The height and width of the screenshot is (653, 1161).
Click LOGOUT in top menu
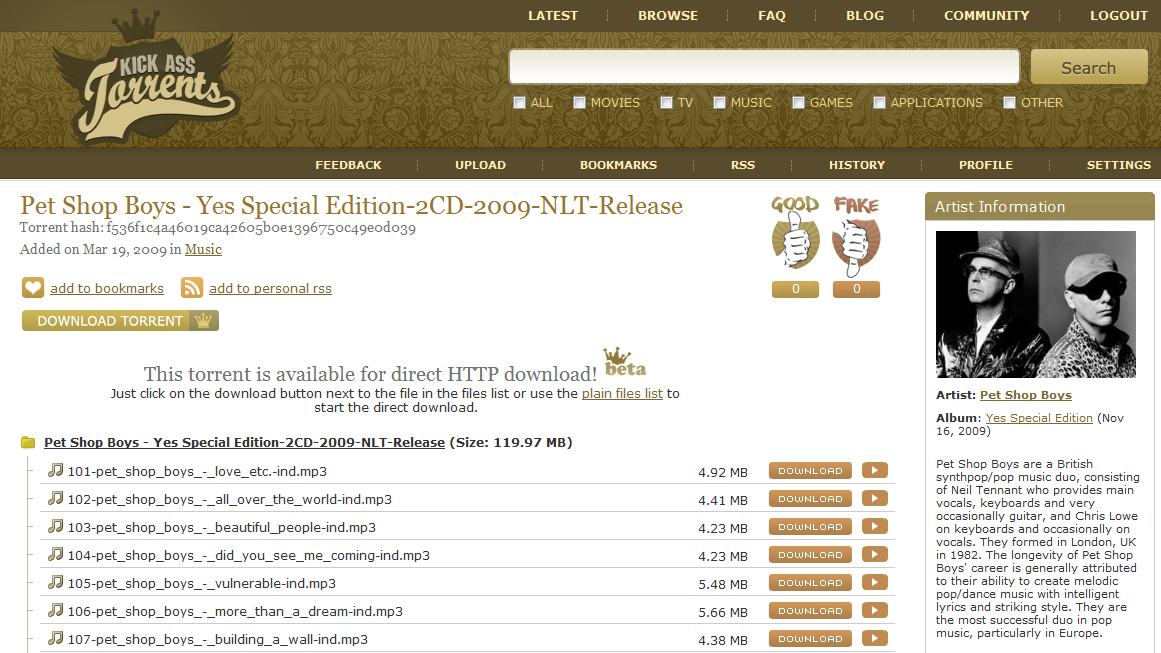click(x=1119, y=16)
